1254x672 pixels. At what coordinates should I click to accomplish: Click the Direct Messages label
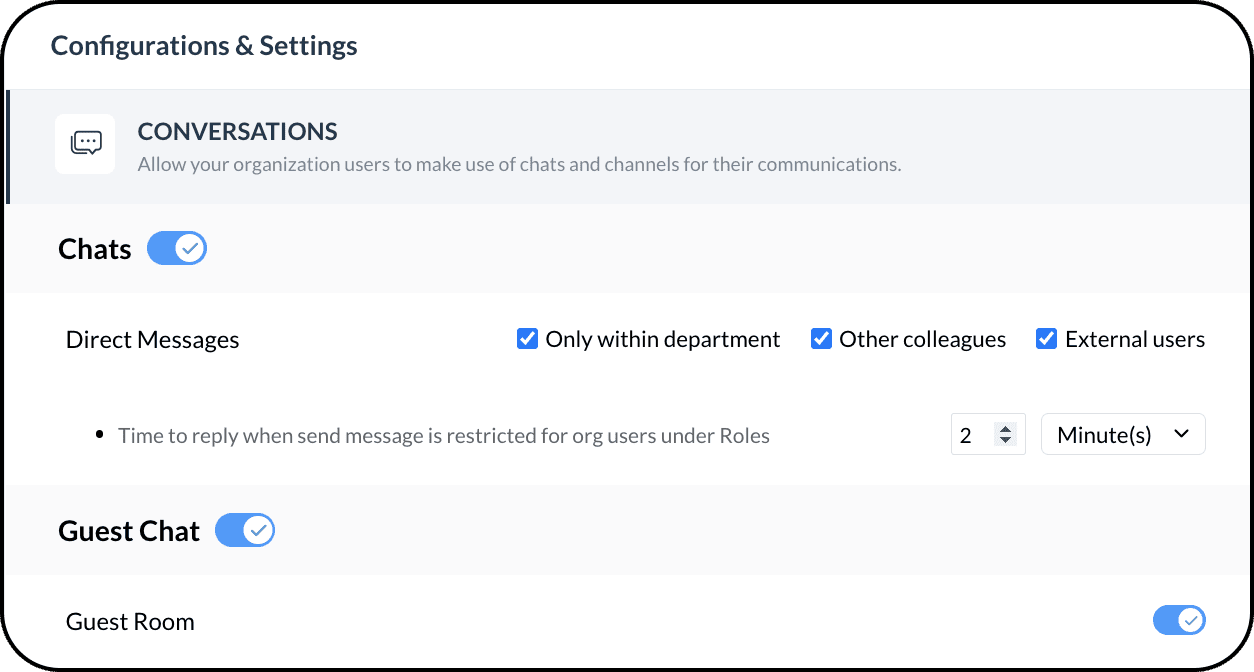152,340
